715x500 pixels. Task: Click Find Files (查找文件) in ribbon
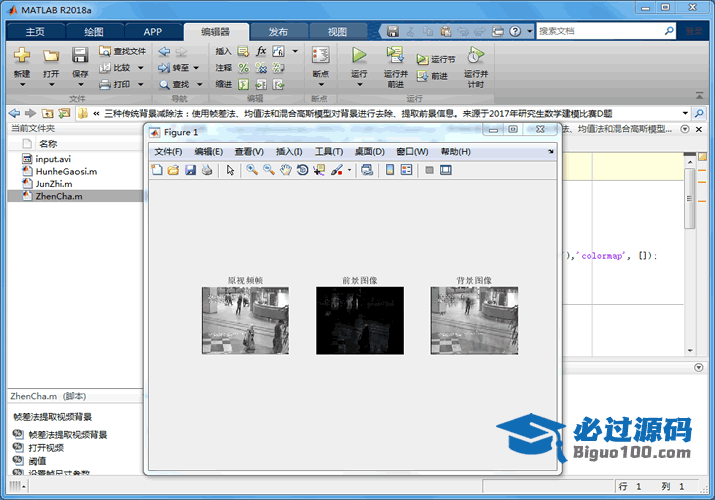click(122, 51)
